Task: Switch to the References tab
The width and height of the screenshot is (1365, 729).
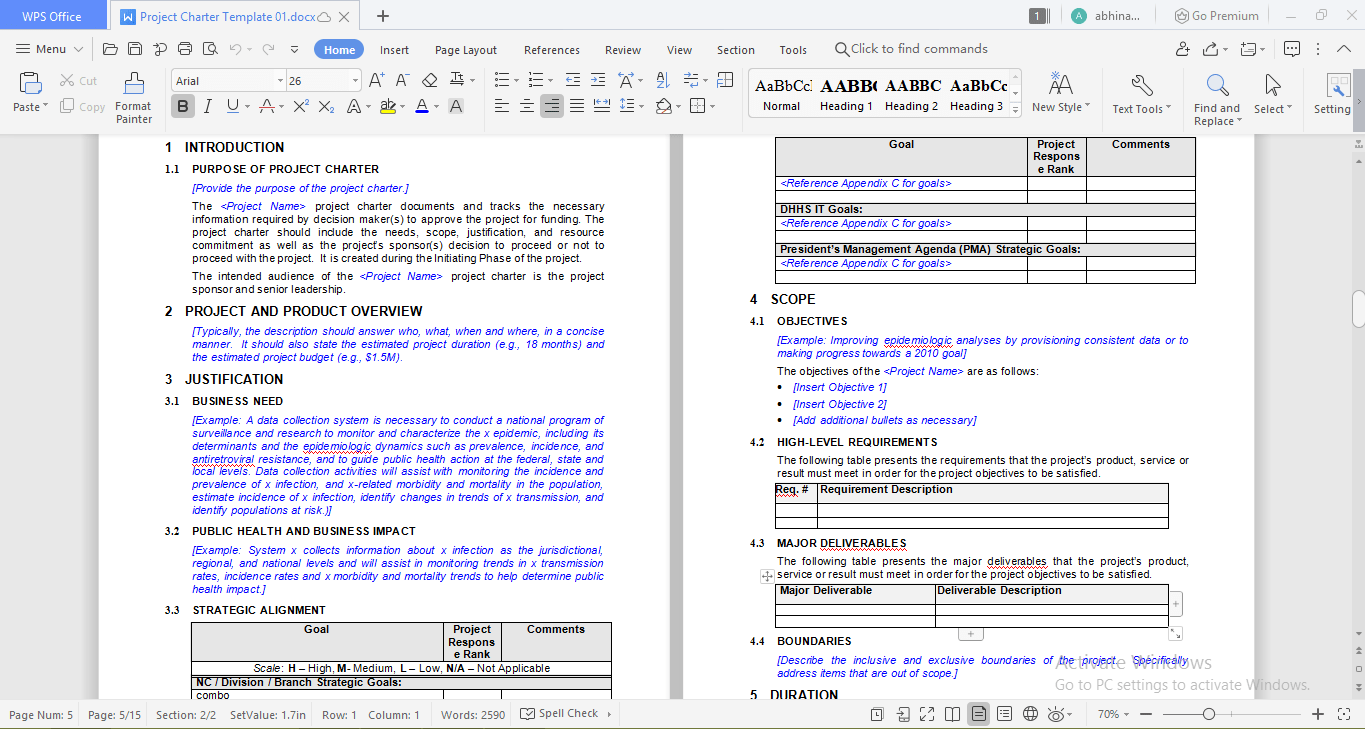Action: tap(551, 50)
